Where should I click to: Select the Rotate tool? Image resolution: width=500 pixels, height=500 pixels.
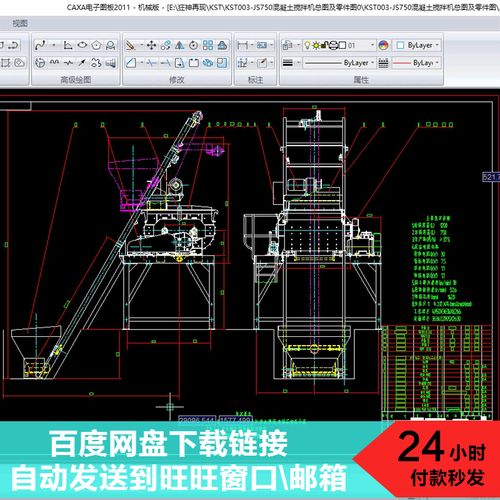click(194, 45)
